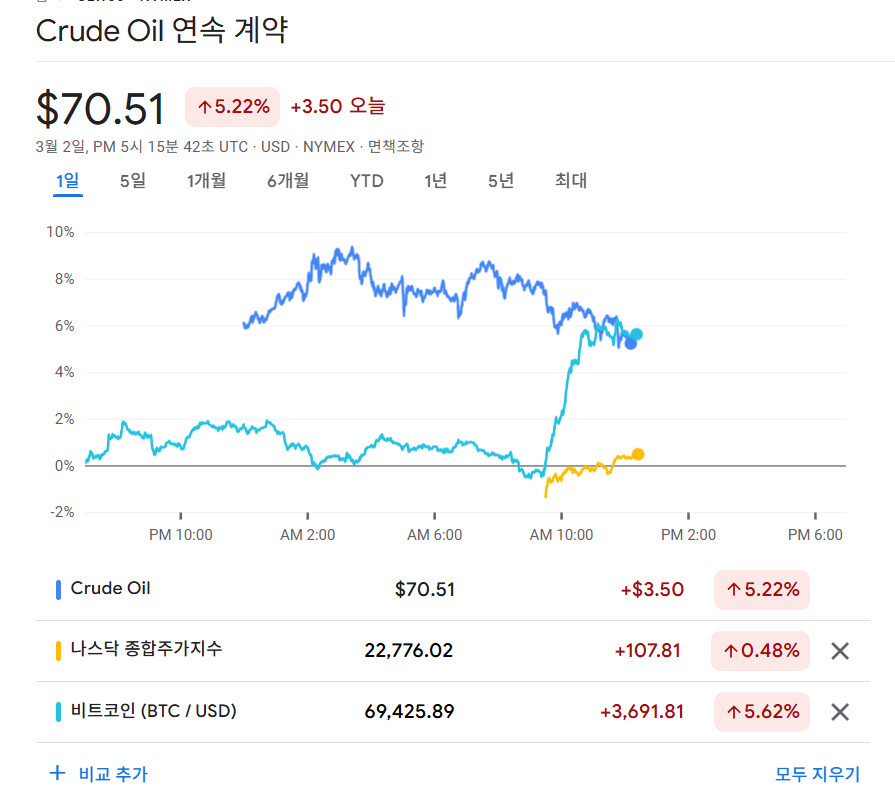This screenshot has height=790, width=895.
Task: Click the Bitcoin endpoint dot on chart
Action: pyautogui.click(x=636, y=334)
